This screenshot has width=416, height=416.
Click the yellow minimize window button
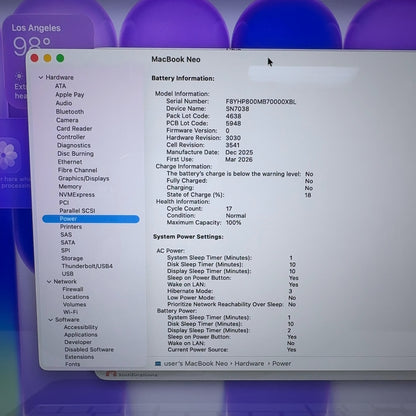47,58
